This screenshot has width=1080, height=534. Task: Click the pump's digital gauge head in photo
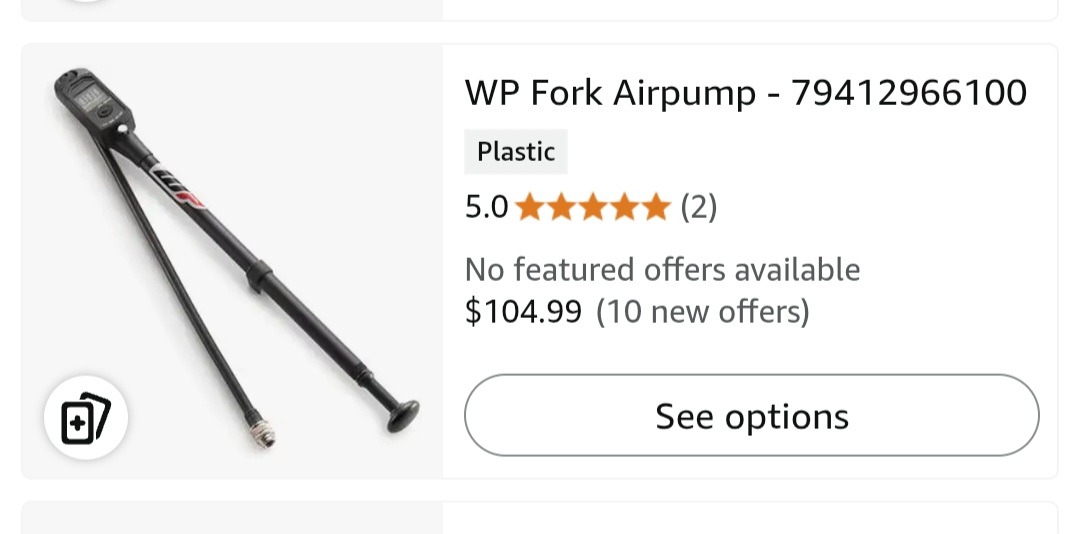pos(88,102)
